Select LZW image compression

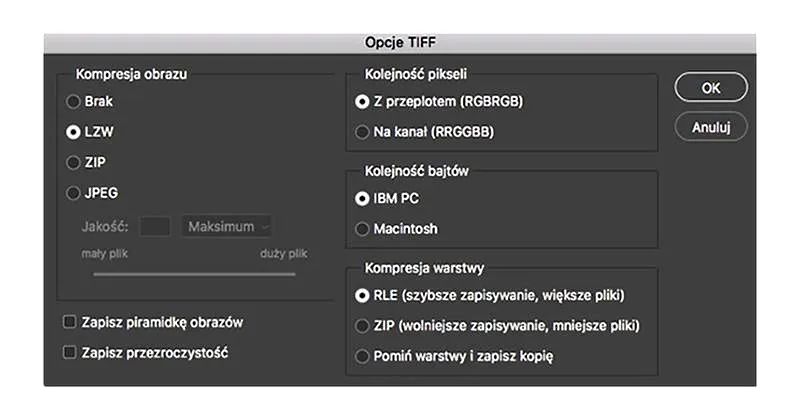73,132
